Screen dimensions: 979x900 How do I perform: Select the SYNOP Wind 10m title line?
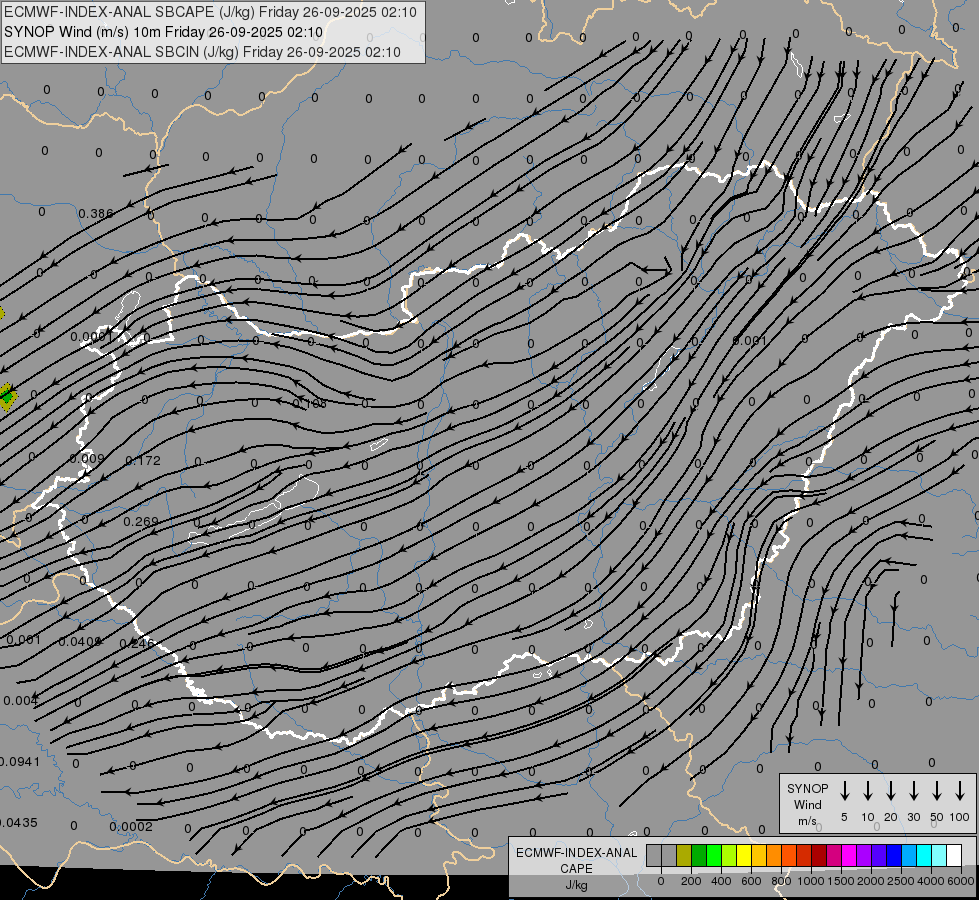pyautogui.click(x=165, y=32)
